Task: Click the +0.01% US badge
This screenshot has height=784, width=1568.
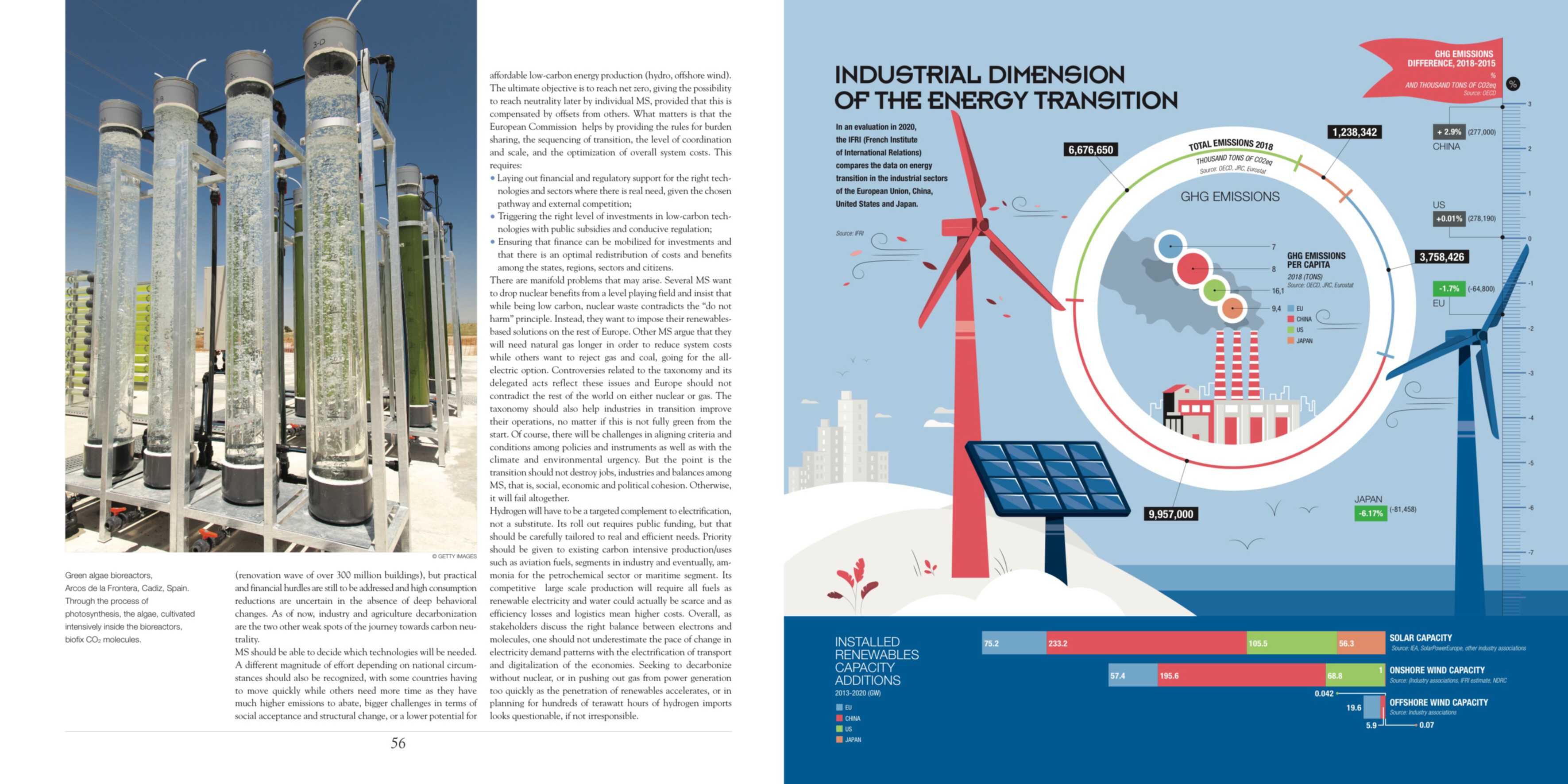Action: click(x=1448, y=219)
